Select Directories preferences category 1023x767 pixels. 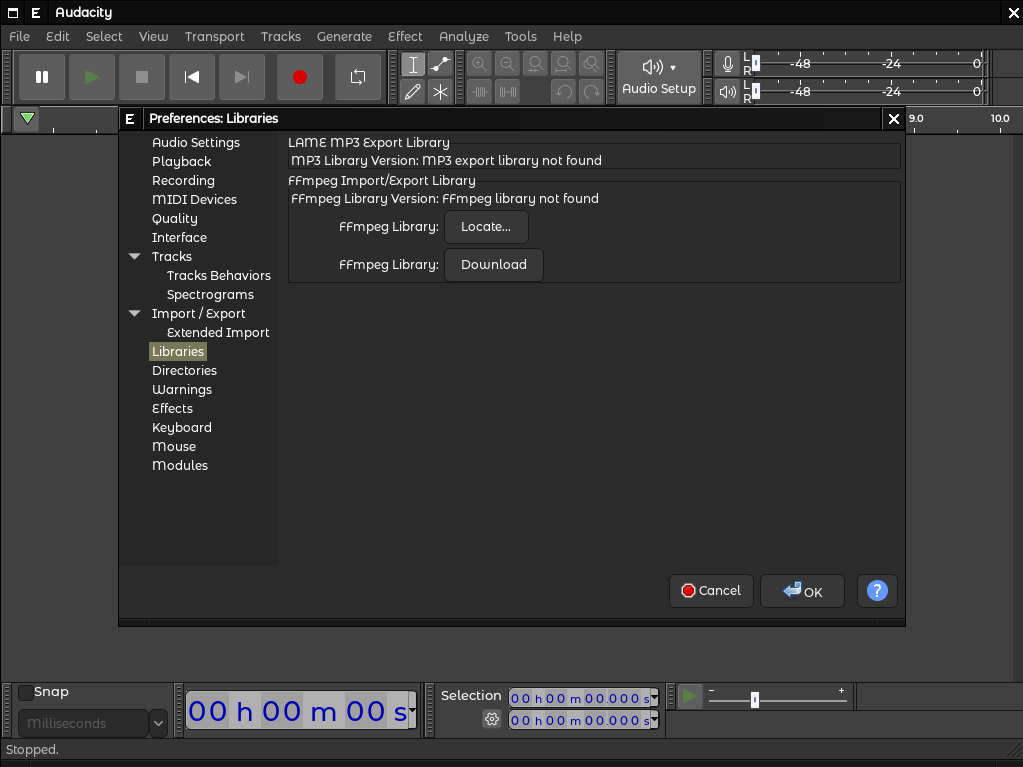(x=184, y=370)
